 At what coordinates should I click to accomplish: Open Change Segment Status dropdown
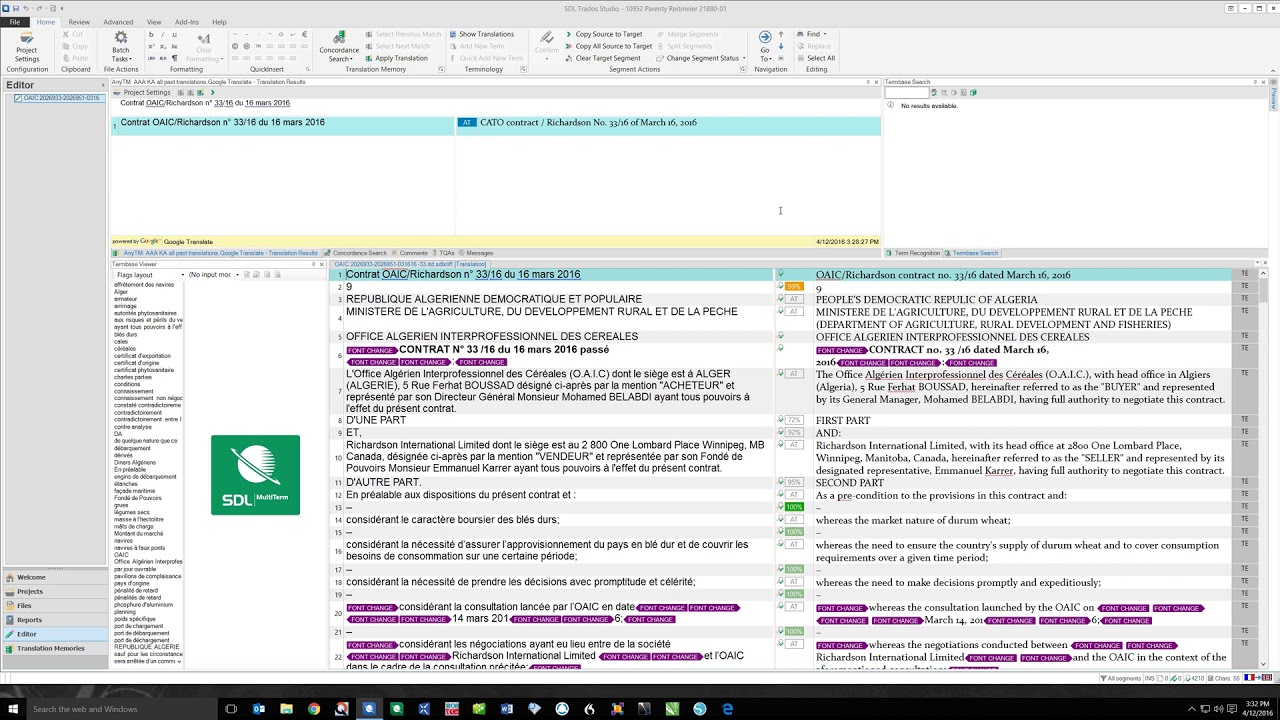click(701, 58)
